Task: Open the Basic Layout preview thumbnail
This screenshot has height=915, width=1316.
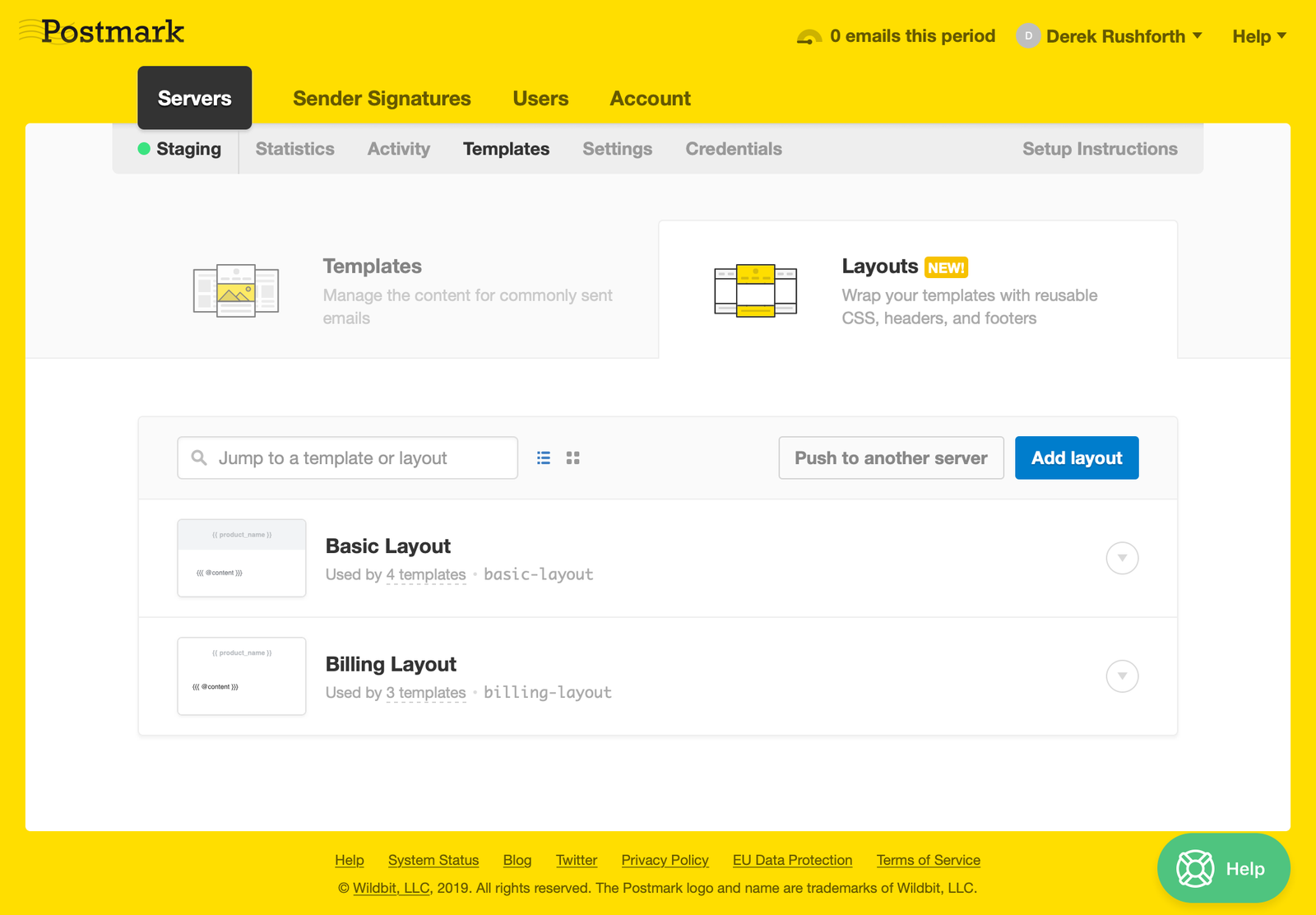Action: [x=241, y=559]
